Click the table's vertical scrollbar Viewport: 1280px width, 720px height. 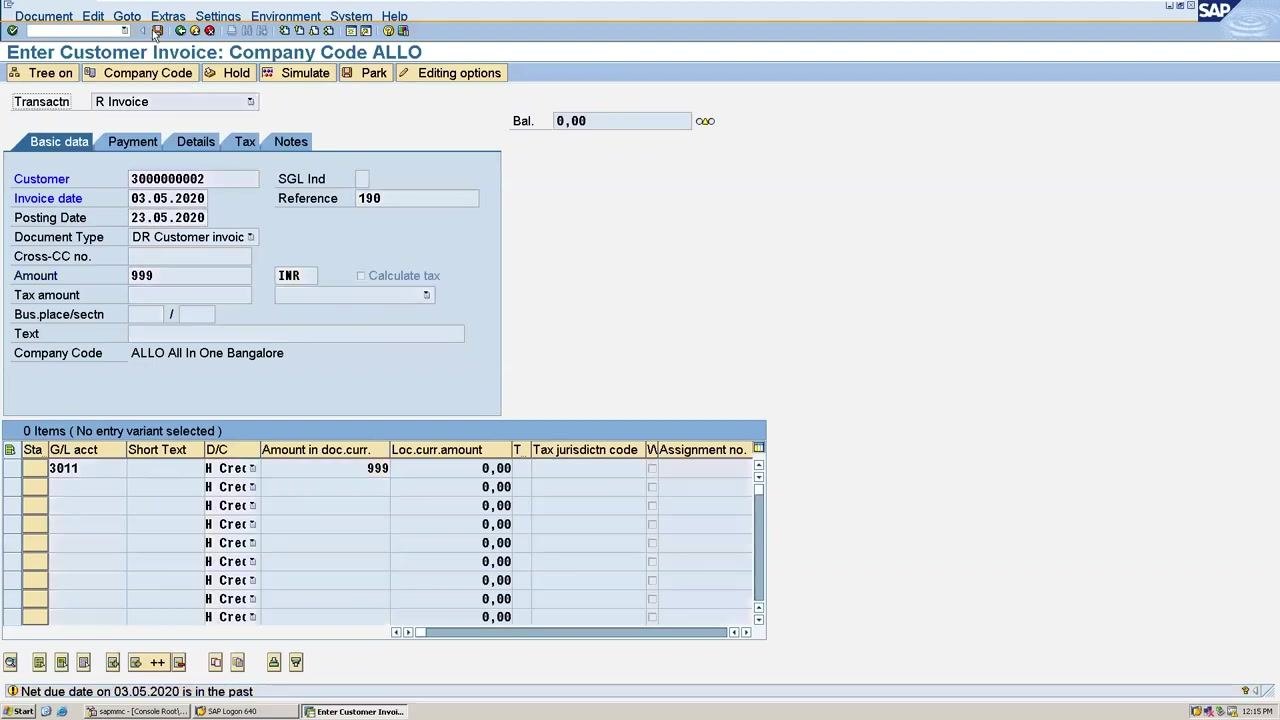(759, 541)
